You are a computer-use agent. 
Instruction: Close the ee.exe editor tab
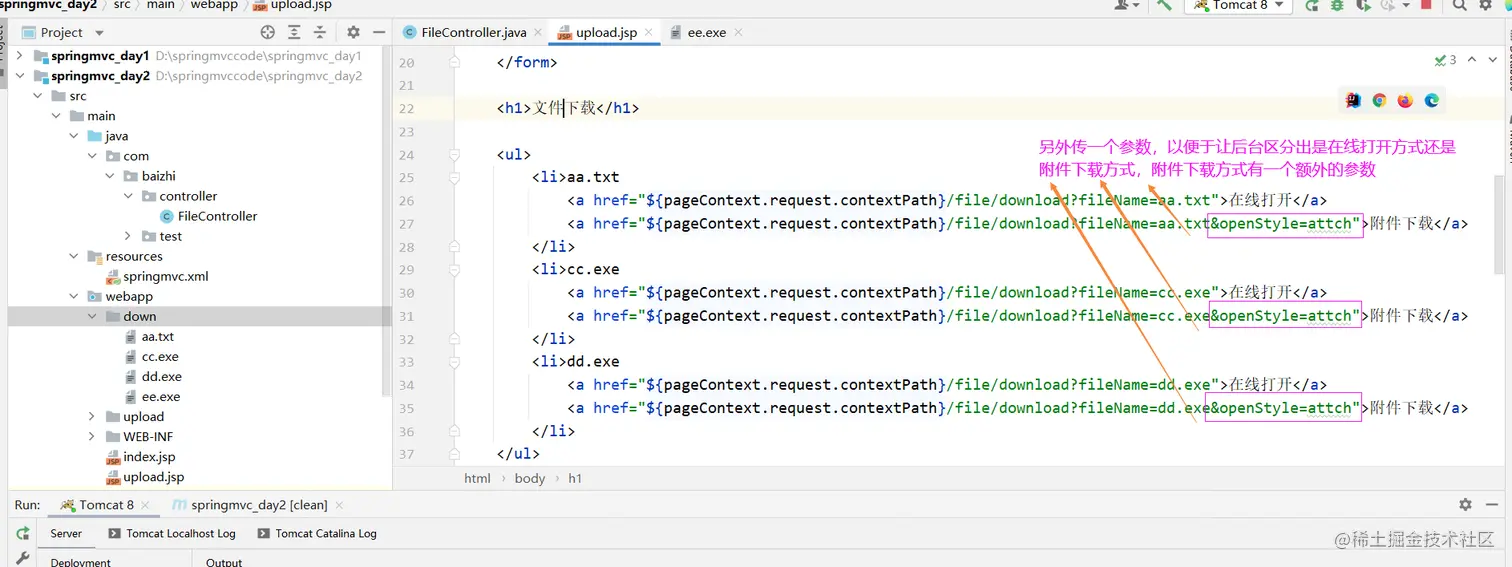tap(737, 33)
